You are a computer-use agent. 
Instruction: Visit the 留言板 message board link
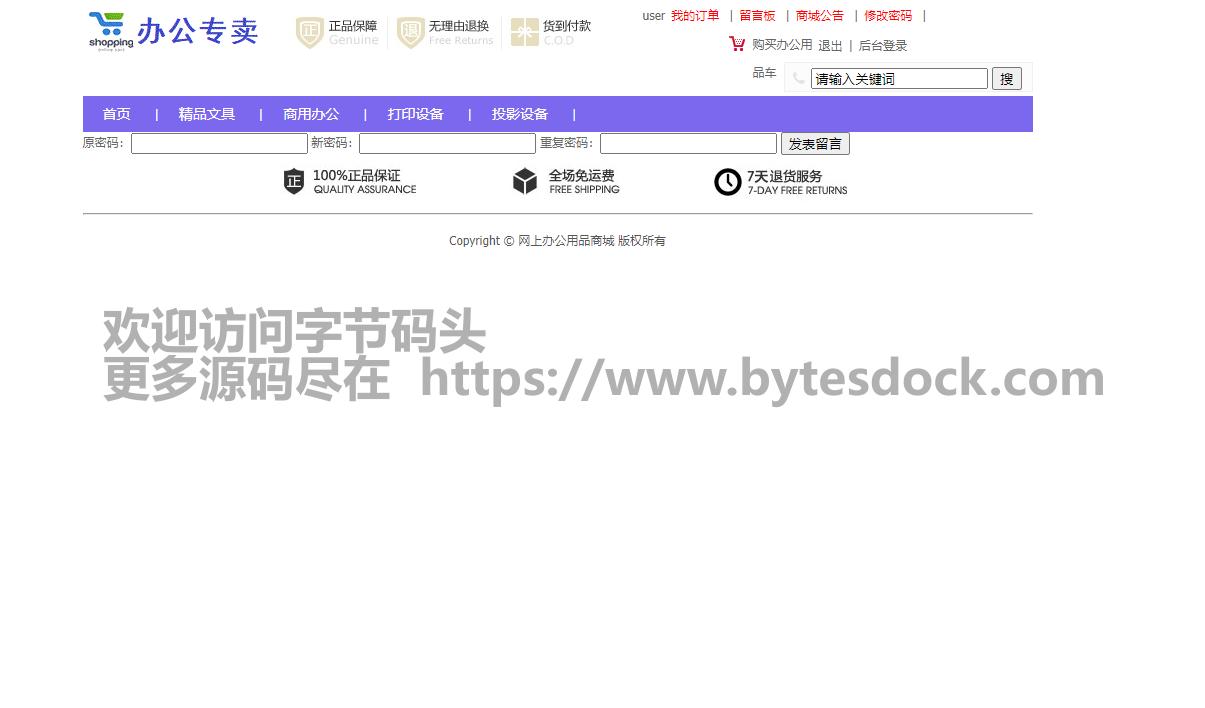pyautogui.click(x=757, y=16)
